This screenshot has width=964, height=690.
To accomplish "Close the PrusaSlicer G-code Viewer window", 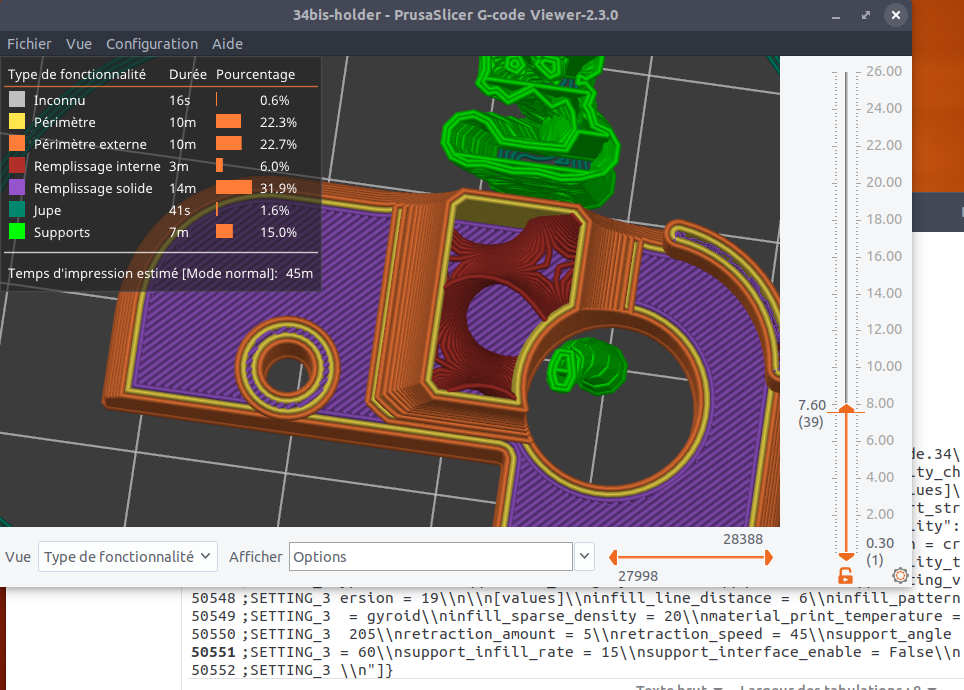I will [896, 15].
